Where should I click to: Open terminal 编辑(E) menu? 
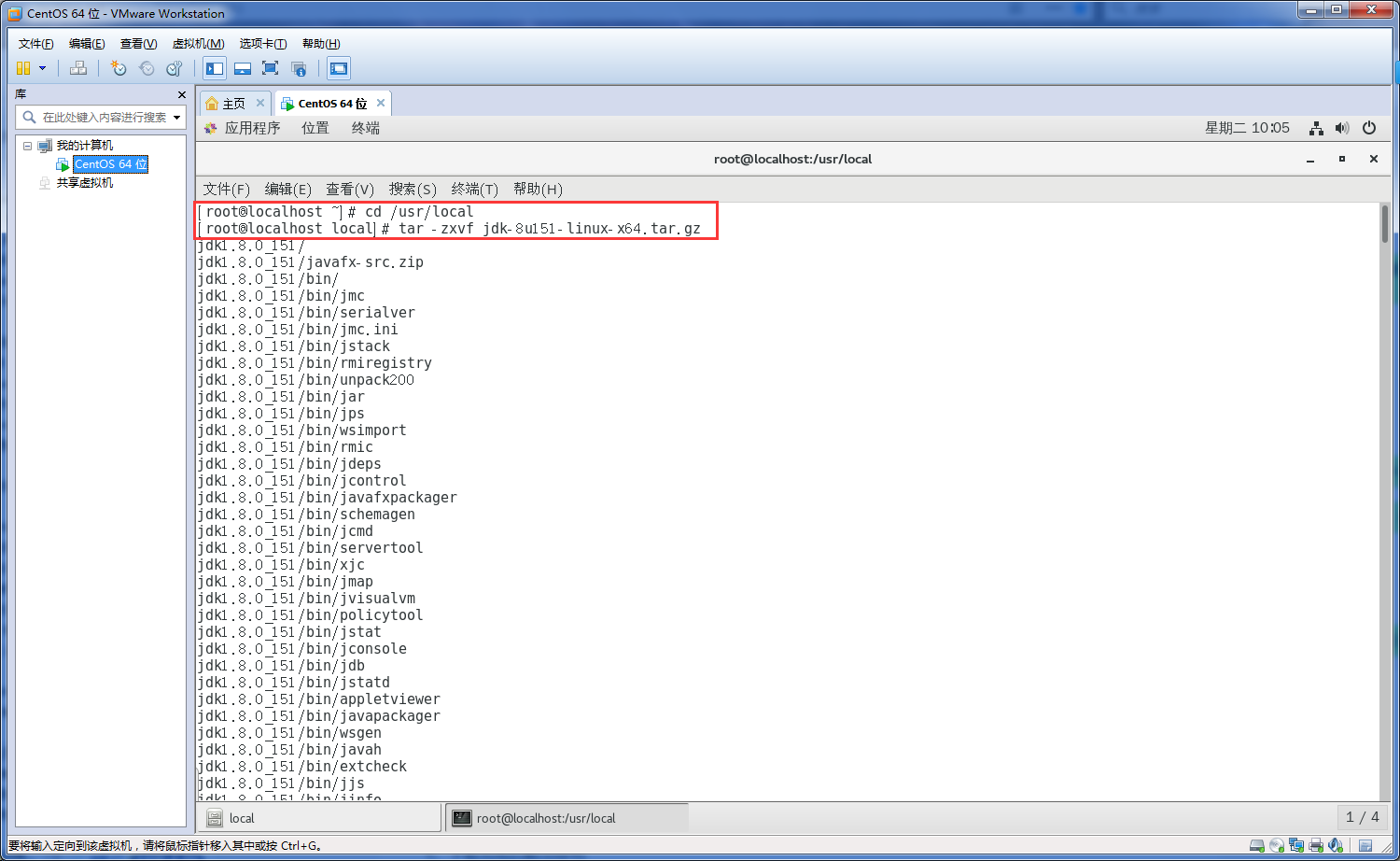click(288, 189)
